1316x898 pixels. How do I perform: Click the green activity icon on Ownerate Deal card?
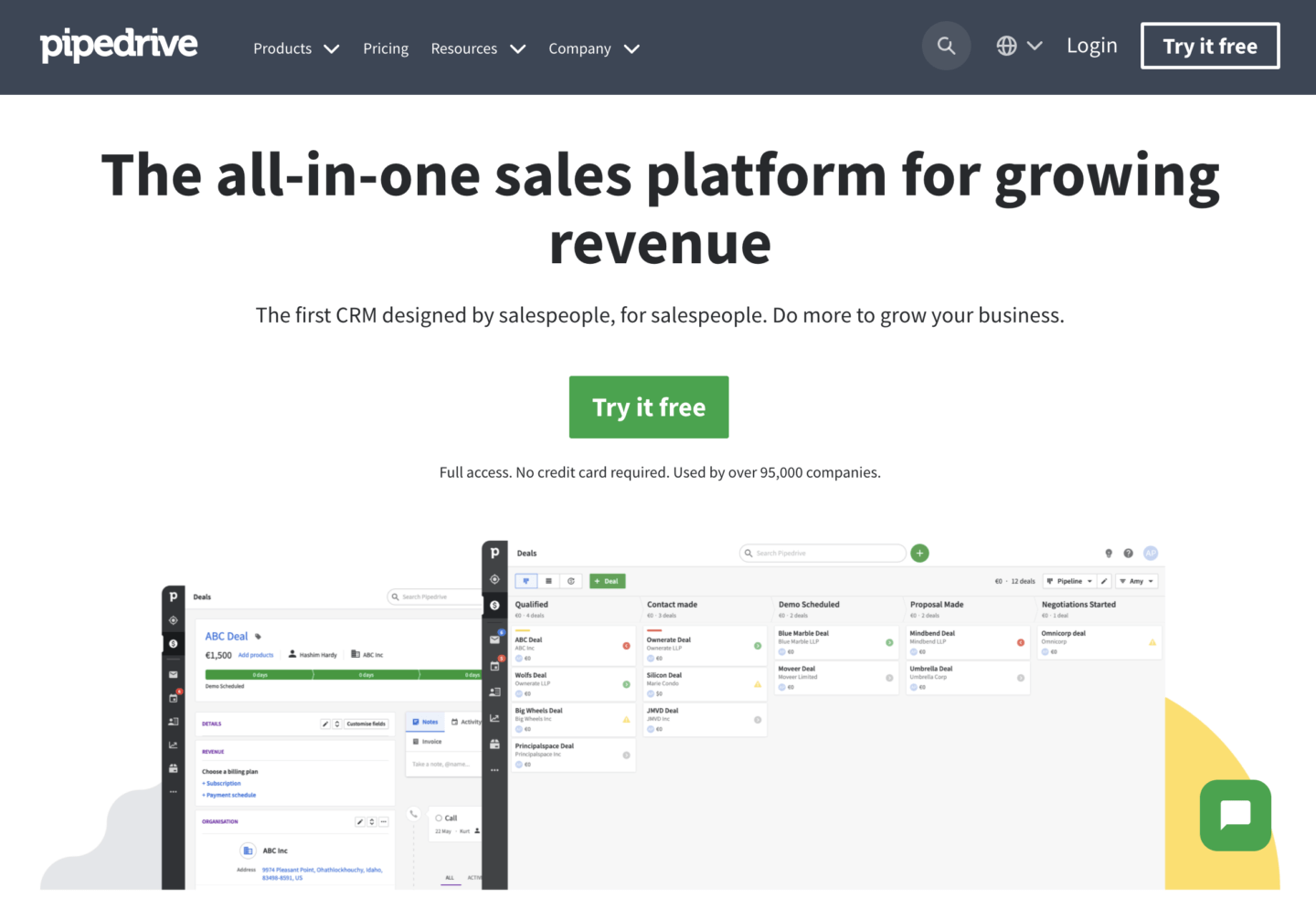click(758, 646)
